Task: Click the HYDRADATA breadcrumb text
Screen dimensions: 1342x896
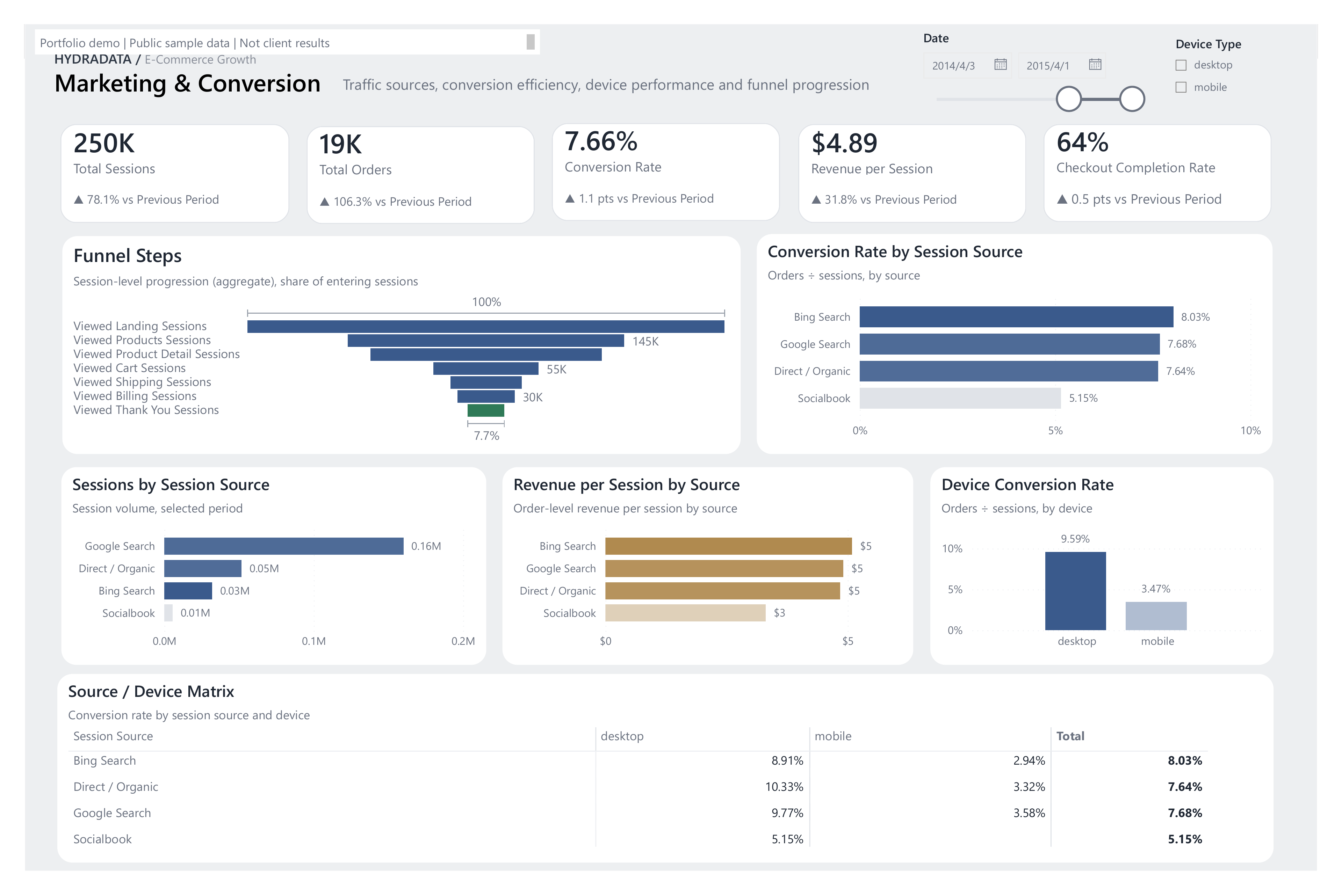Action: click(93, 59)
